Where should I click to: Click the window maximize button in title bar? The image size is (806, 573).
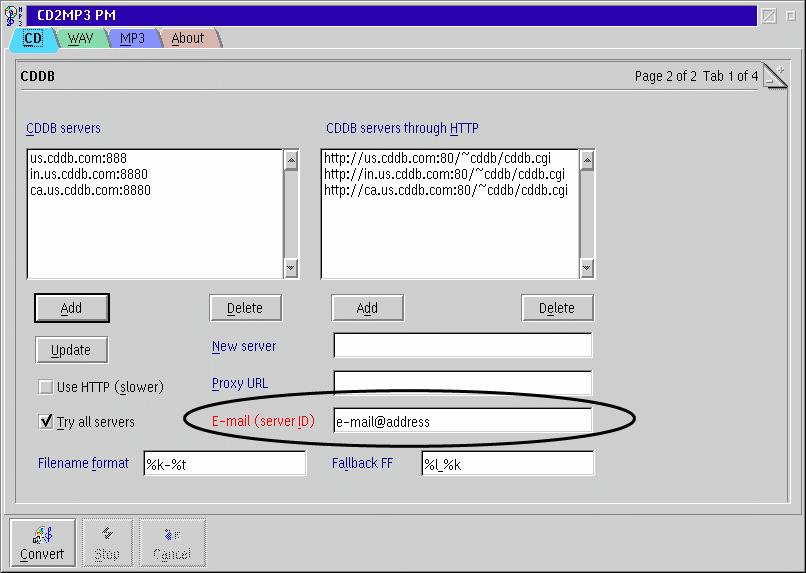(791, 16)
